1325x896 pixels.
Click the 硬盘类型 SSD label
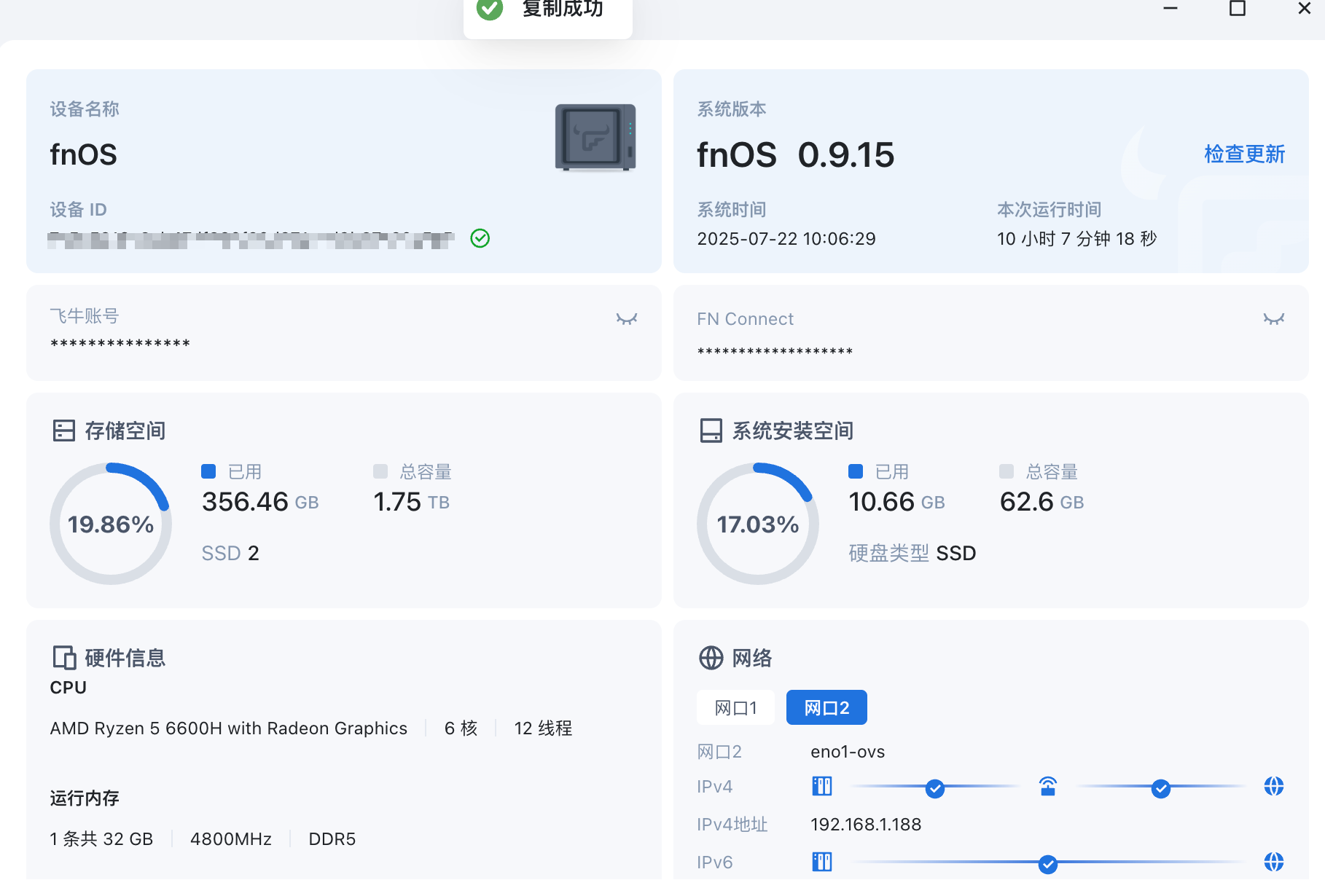click(912, 554)
